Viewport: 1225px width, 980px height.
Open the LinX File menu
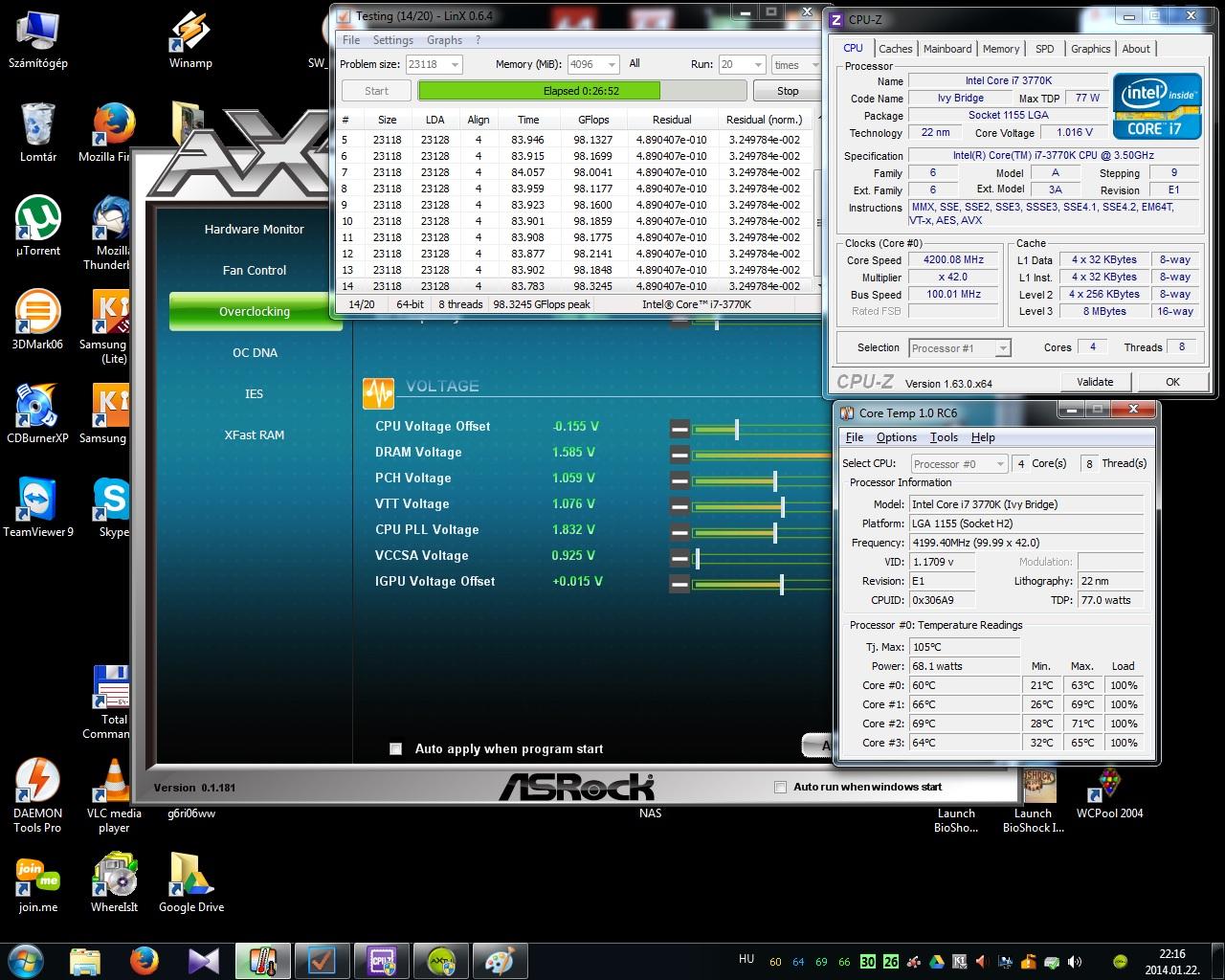click(351, 40)
